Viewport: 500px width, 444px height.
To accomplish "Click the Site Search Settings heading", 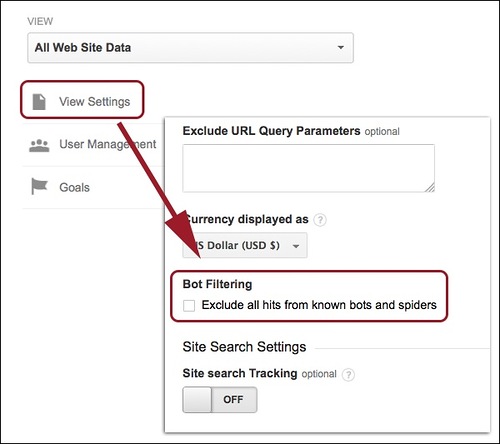I will [244, 347].
